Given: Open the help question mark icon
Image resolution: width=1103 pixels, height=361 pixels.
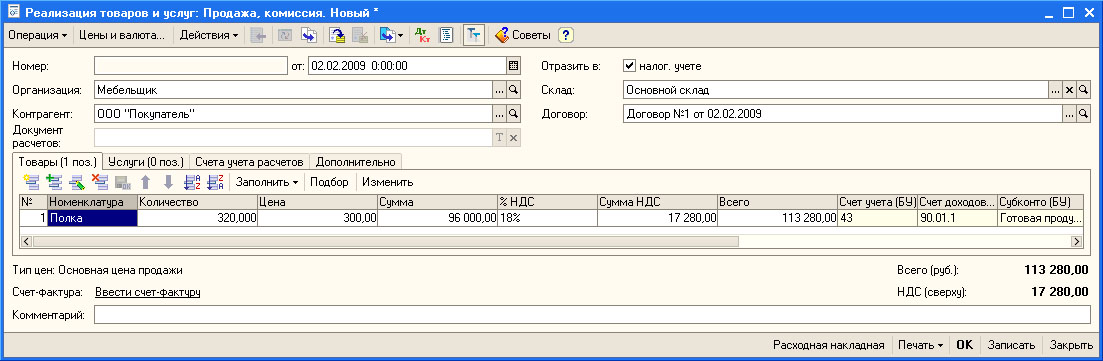Looking at the screenshot, I should [x=566, y=34].
